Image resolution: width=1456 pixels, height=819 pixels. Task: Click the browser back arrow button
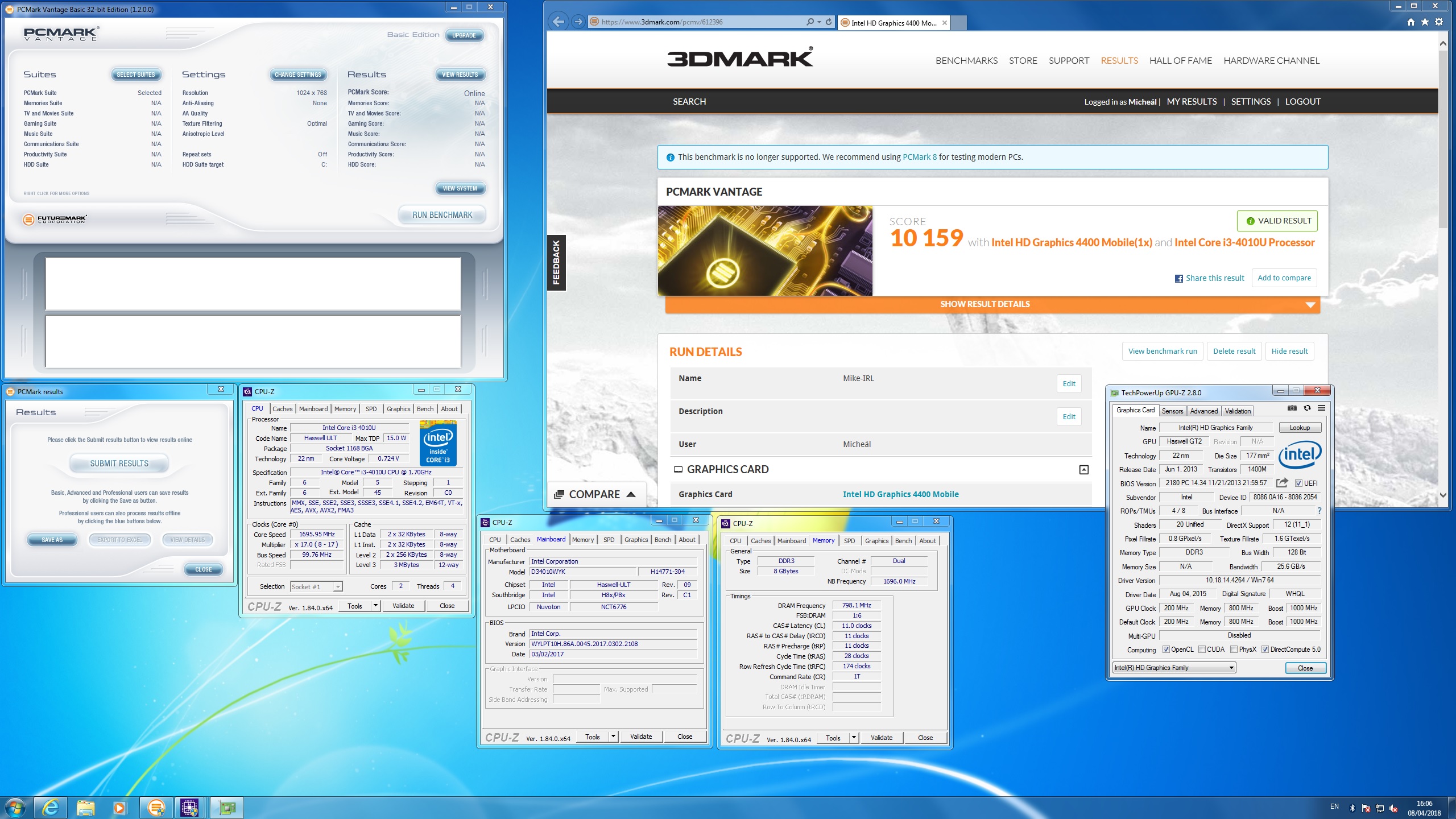click(x=559, y=22)
